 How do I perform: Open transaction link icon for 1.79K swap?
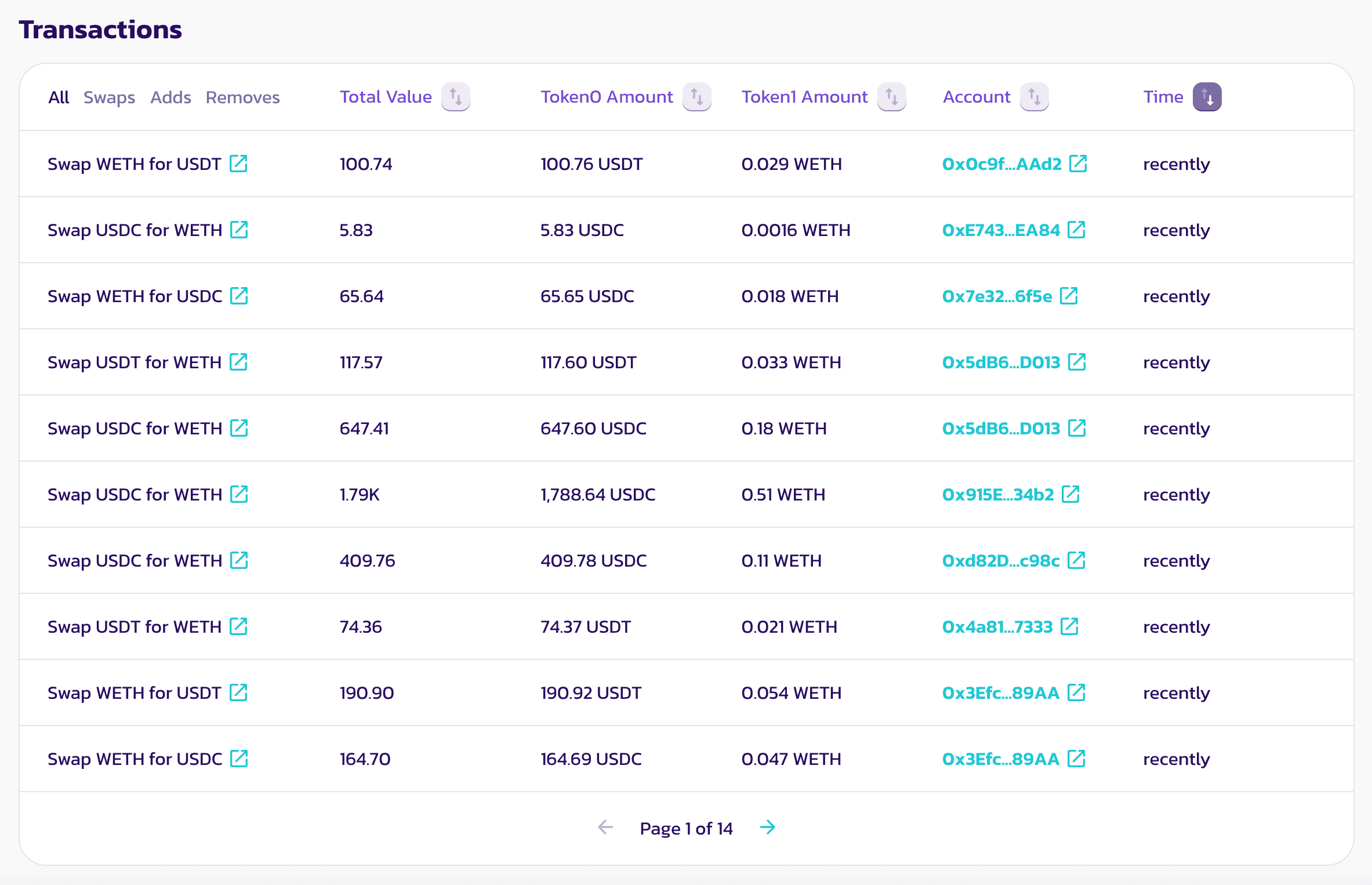(x=239, y=495)
